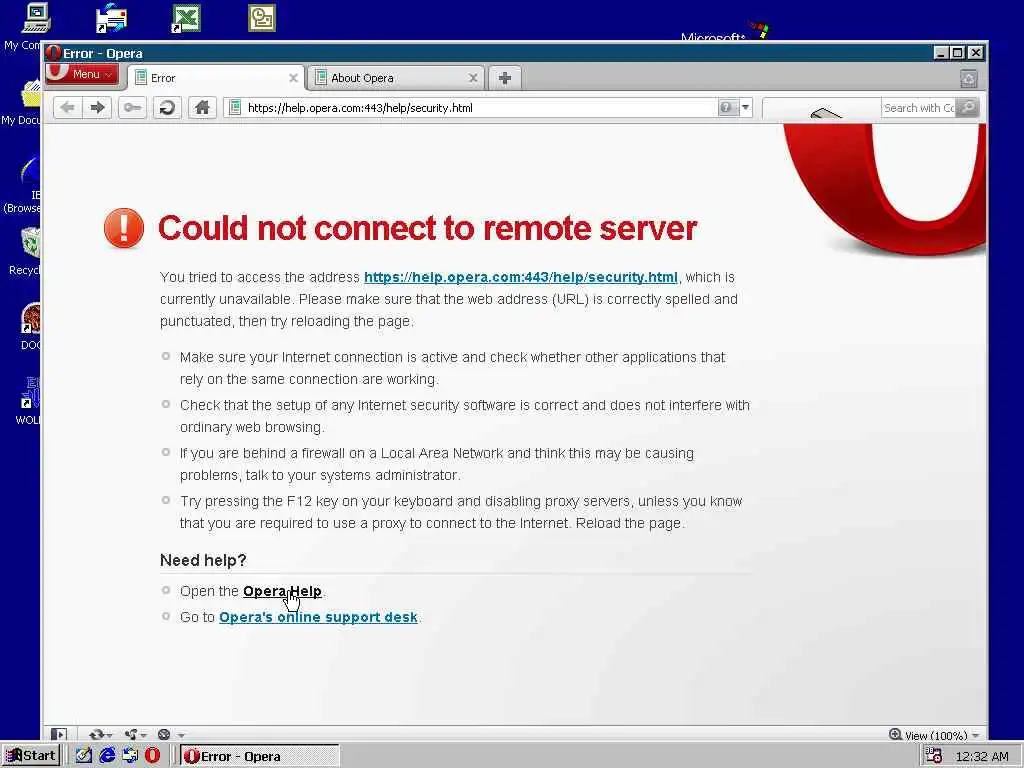This screenshot has width=1024, height=768.
Task: Select the clock-and-card desktop icon
Action: [x=262, y=18]
